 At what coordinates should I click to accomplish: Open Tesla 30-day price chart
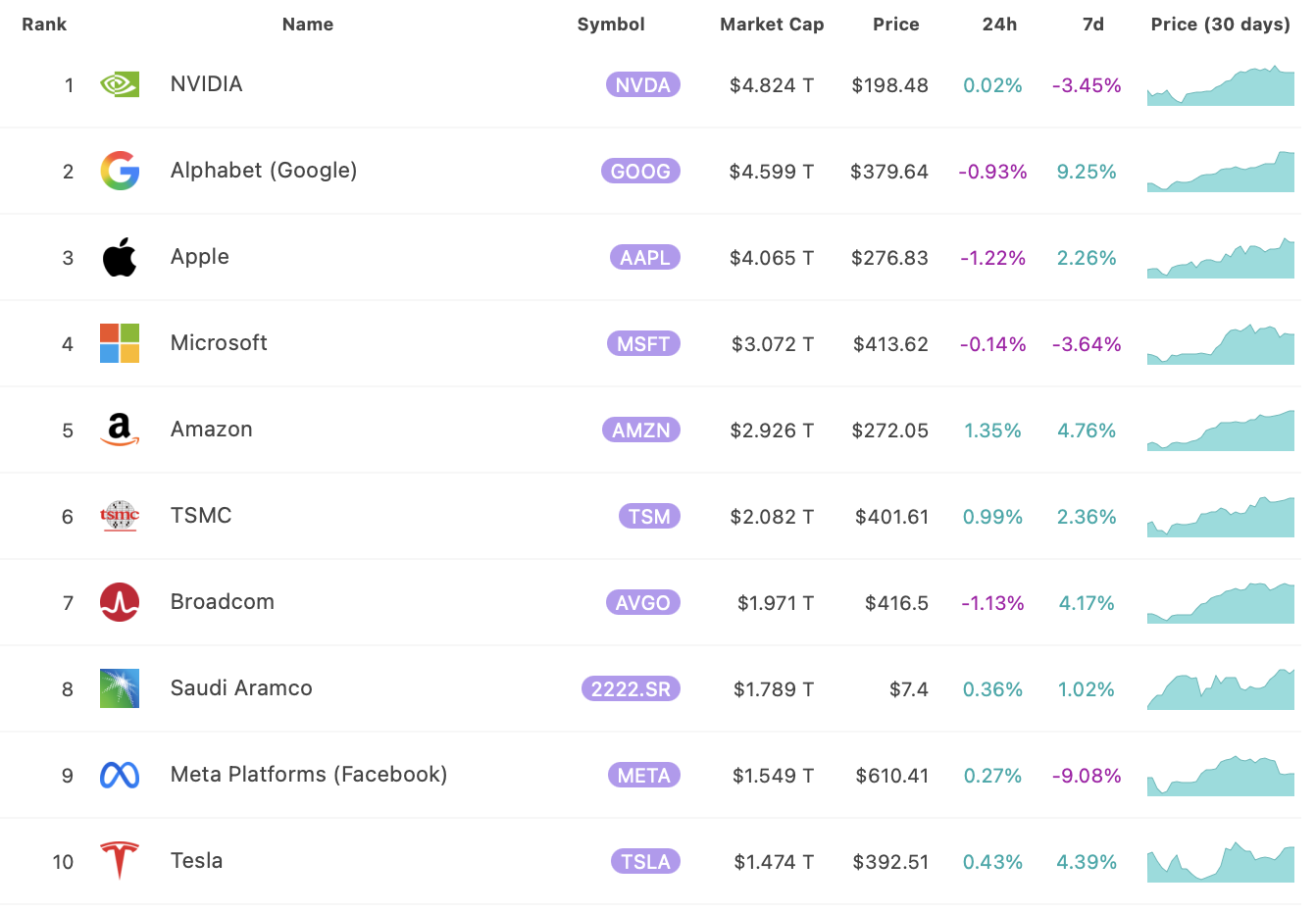coord(1221,862)
